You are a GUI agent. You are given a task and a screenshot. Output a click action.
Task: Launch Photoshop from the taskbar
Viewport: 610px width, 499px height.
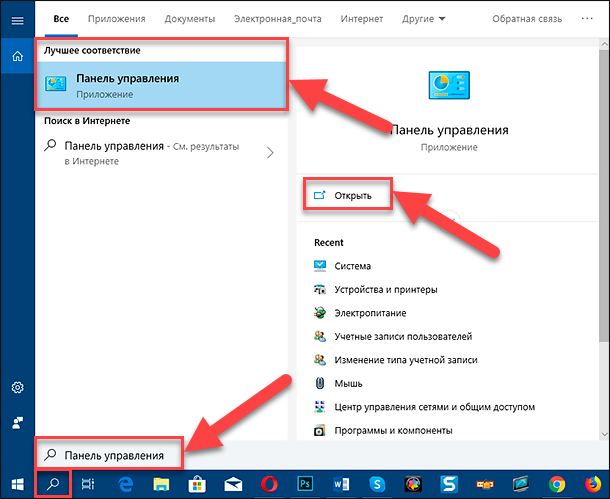305,484
